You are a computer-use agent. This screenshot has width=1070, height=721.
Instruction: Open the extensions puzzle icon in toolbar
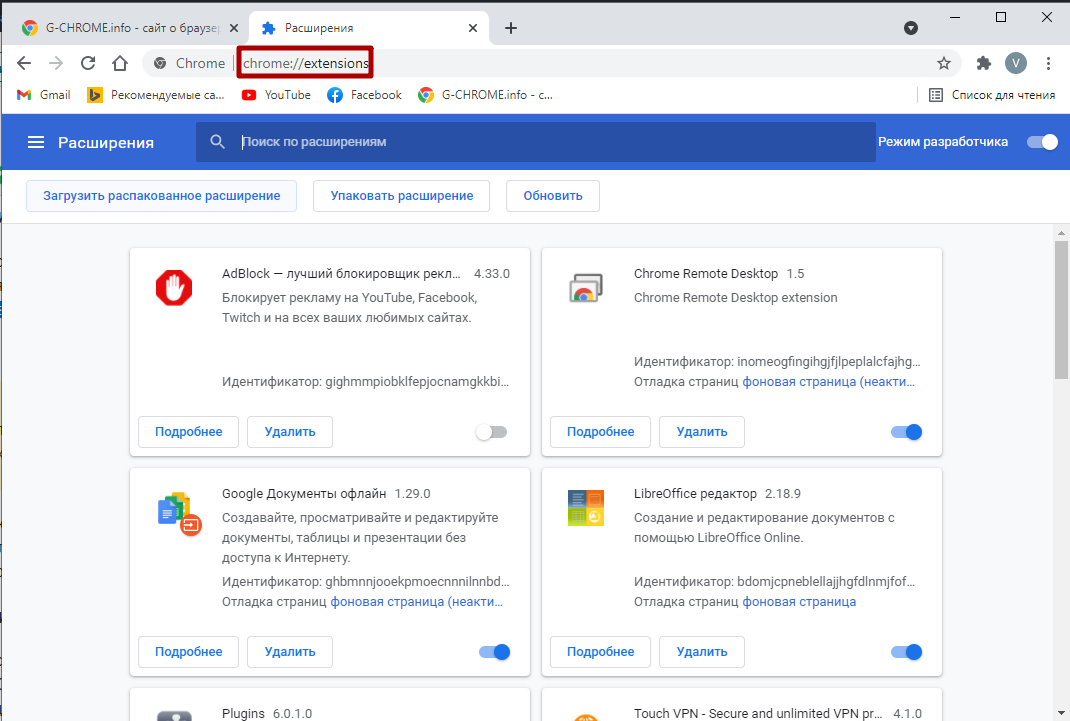[983, 63]
